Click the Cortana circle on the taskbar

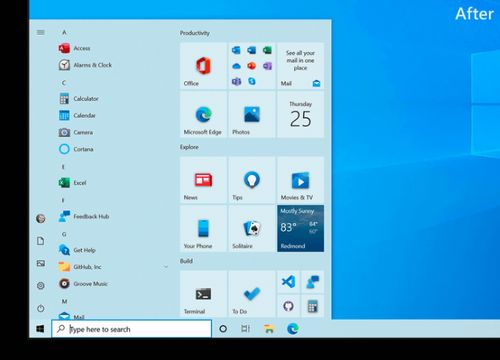(x=223, y=329)
